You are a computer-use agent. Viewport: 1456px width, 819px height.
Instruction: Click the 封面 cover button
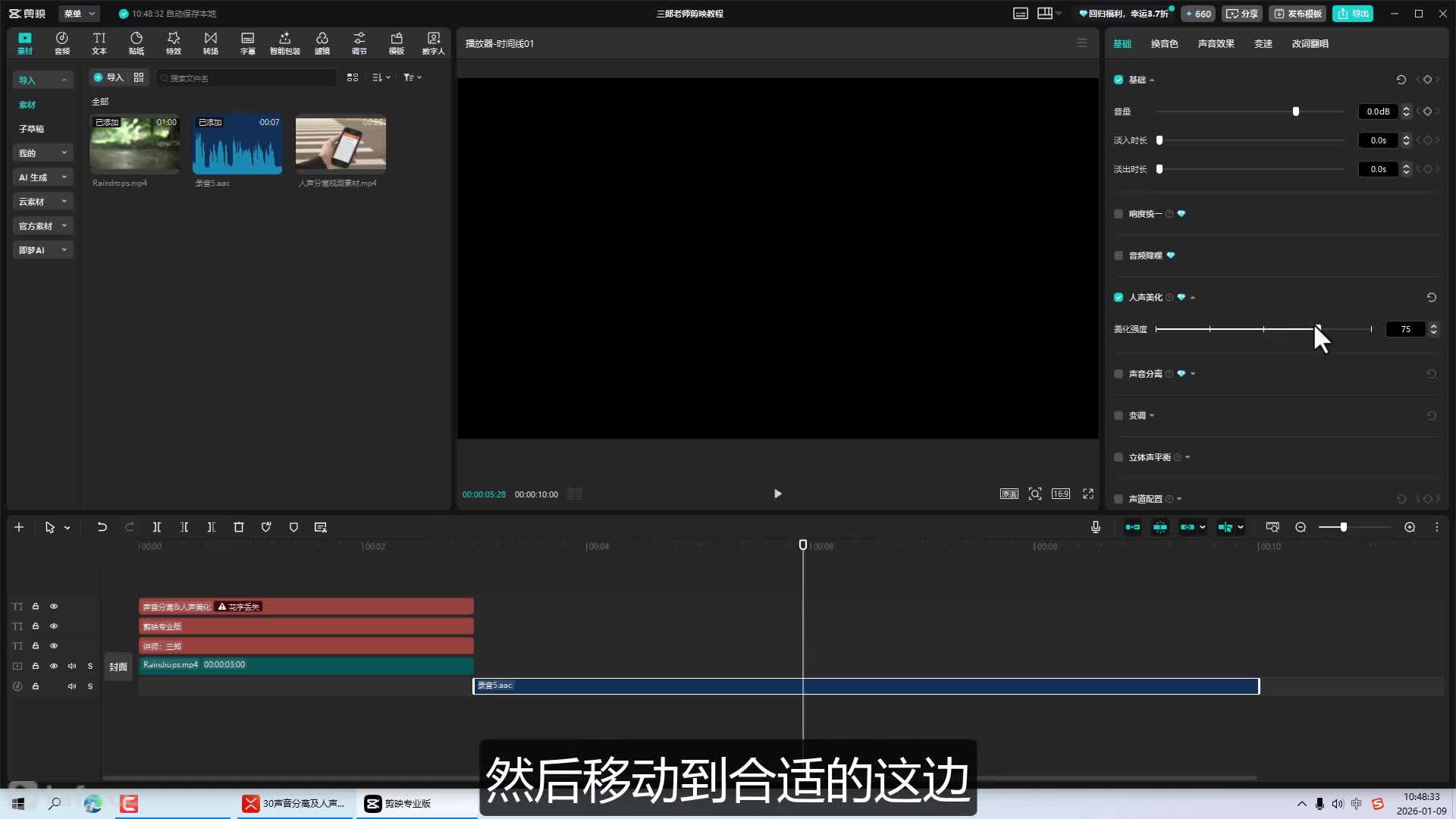(118, 667)
